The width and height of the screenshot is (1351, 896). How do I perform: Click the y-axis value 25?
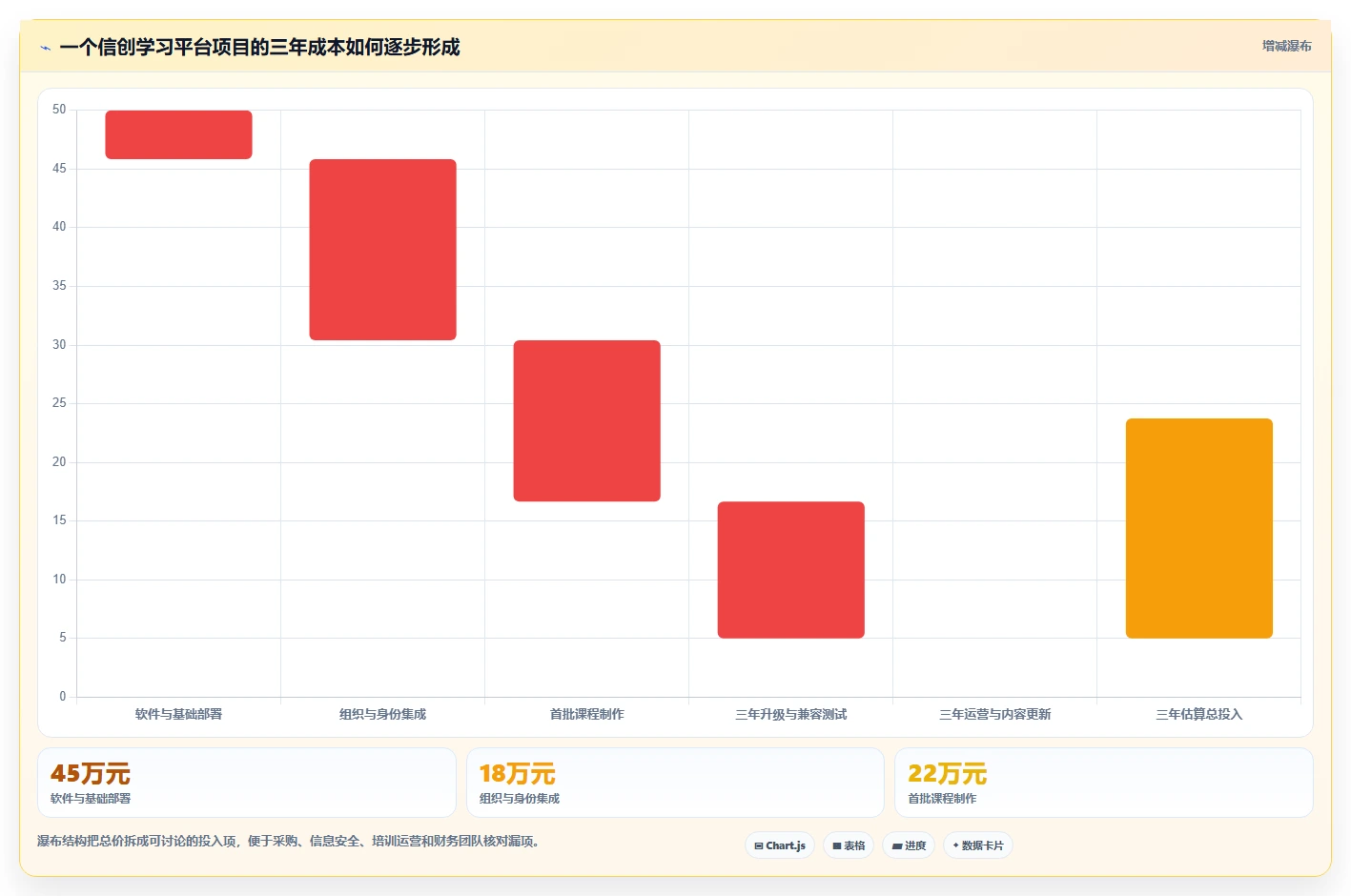click(59, 403)
